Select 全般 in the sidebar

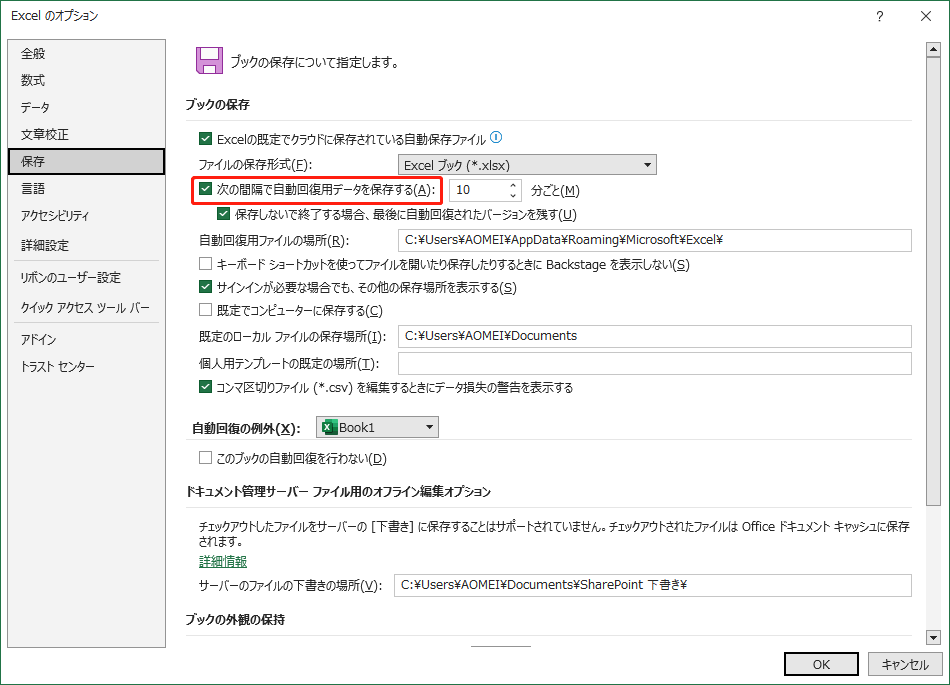[86, 53]
